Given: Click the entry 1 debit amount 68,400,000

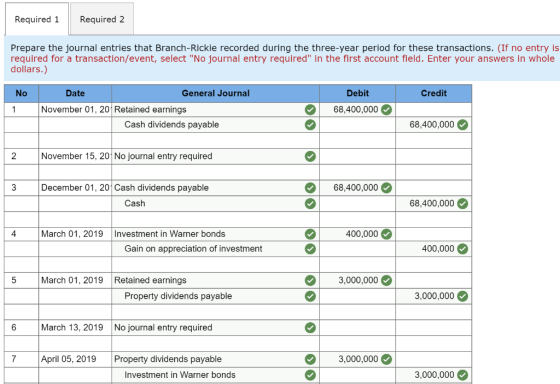Looking at the screenshot, I should pyautogui.click(x=355, y=110).
